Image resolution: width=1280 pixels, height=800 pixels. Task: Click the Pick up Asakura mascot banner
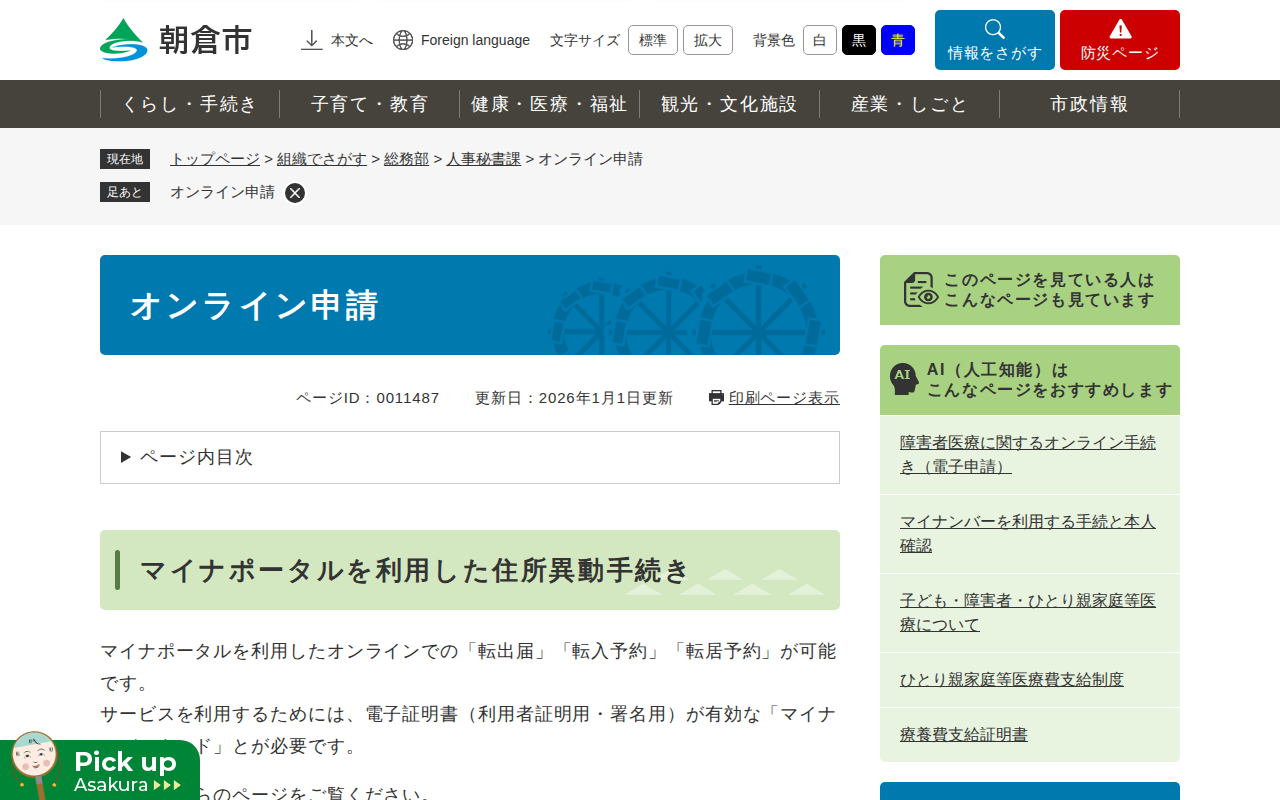point(100,770)
